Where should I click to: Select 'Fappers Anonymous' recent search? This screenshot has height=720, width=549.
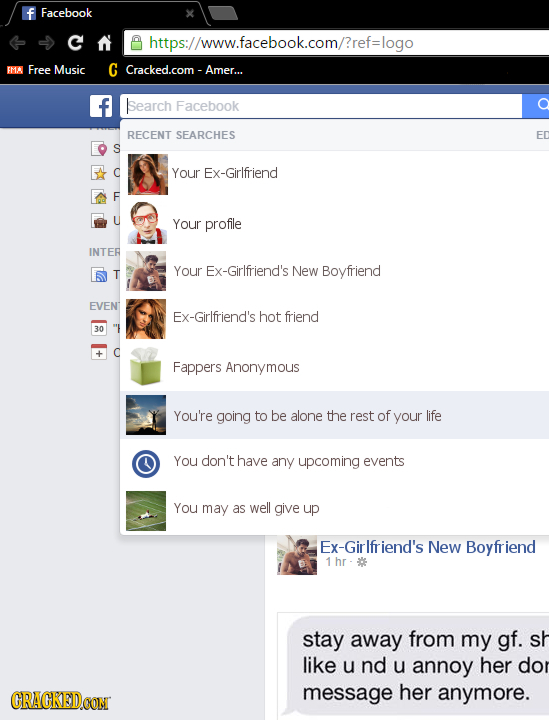pos(334,367)
